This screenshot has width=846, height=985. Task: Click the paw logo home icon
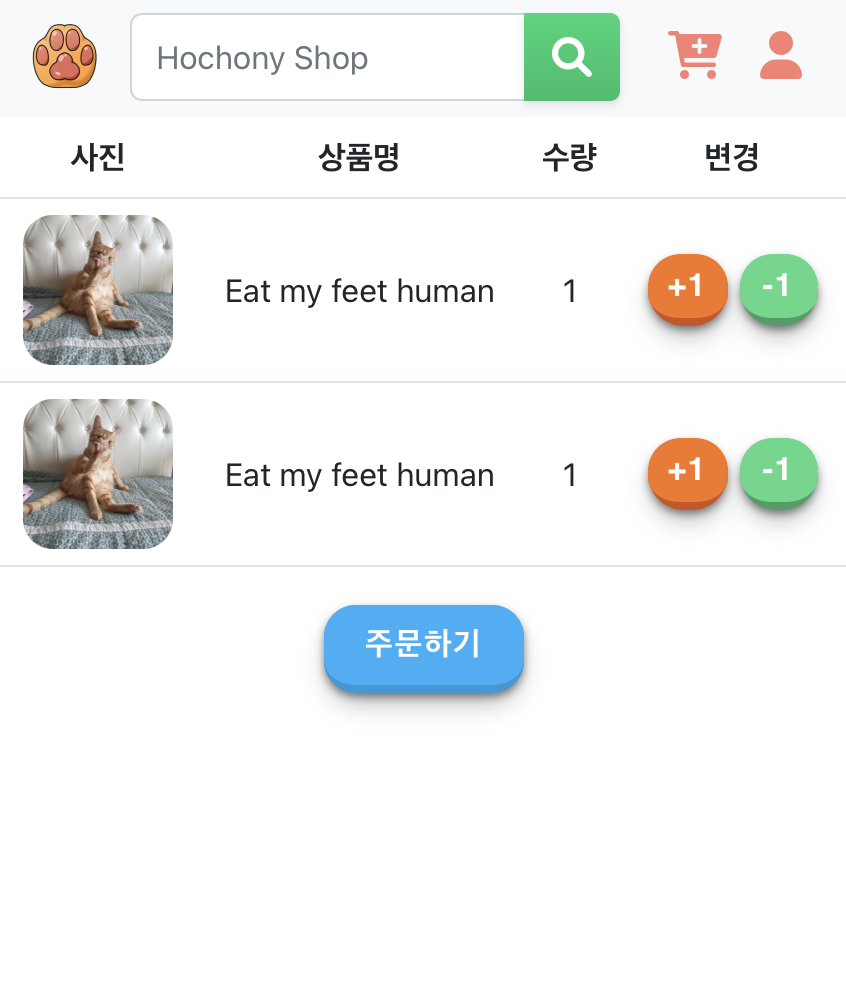[65, 57]
